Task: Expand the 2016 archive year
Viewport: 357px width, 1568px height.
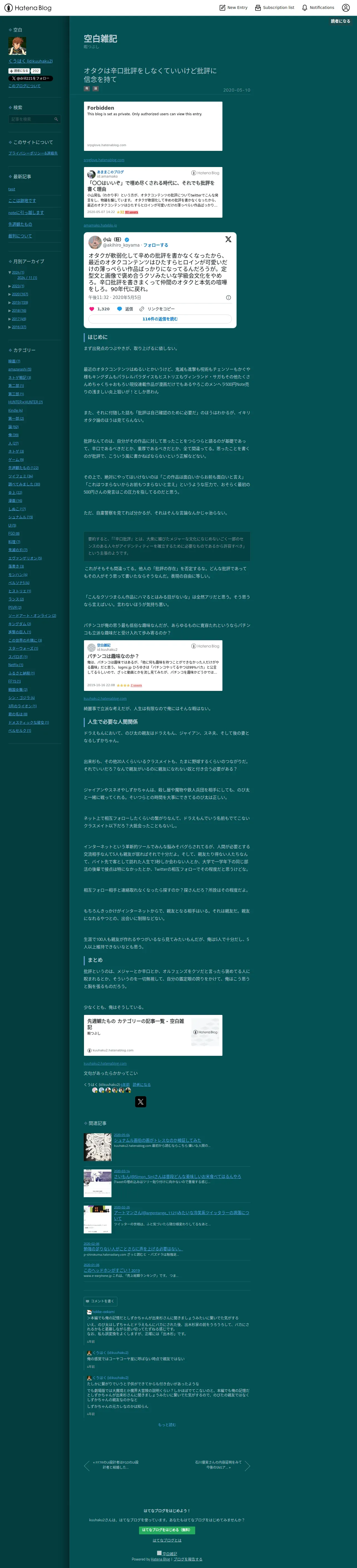Action: [x=10, y=327]
